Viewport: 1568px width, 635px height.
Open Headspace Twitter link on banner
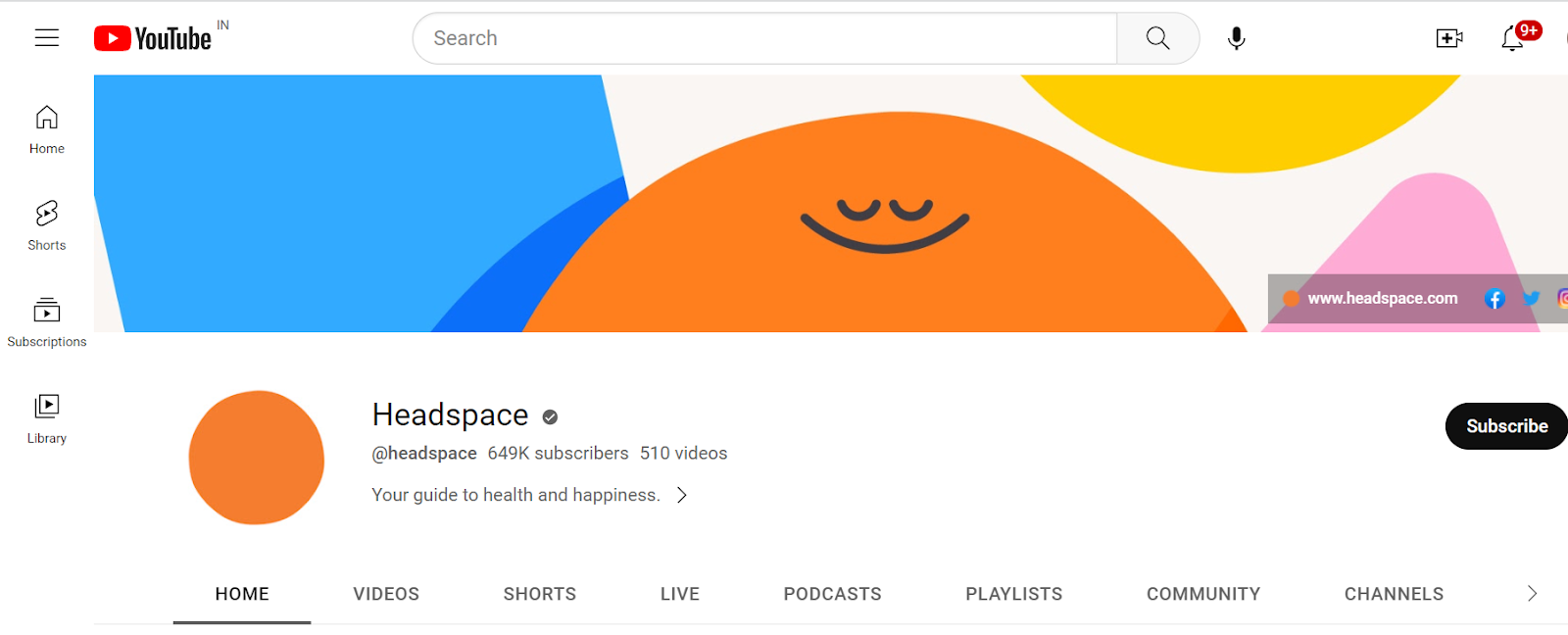point(1531,299)
